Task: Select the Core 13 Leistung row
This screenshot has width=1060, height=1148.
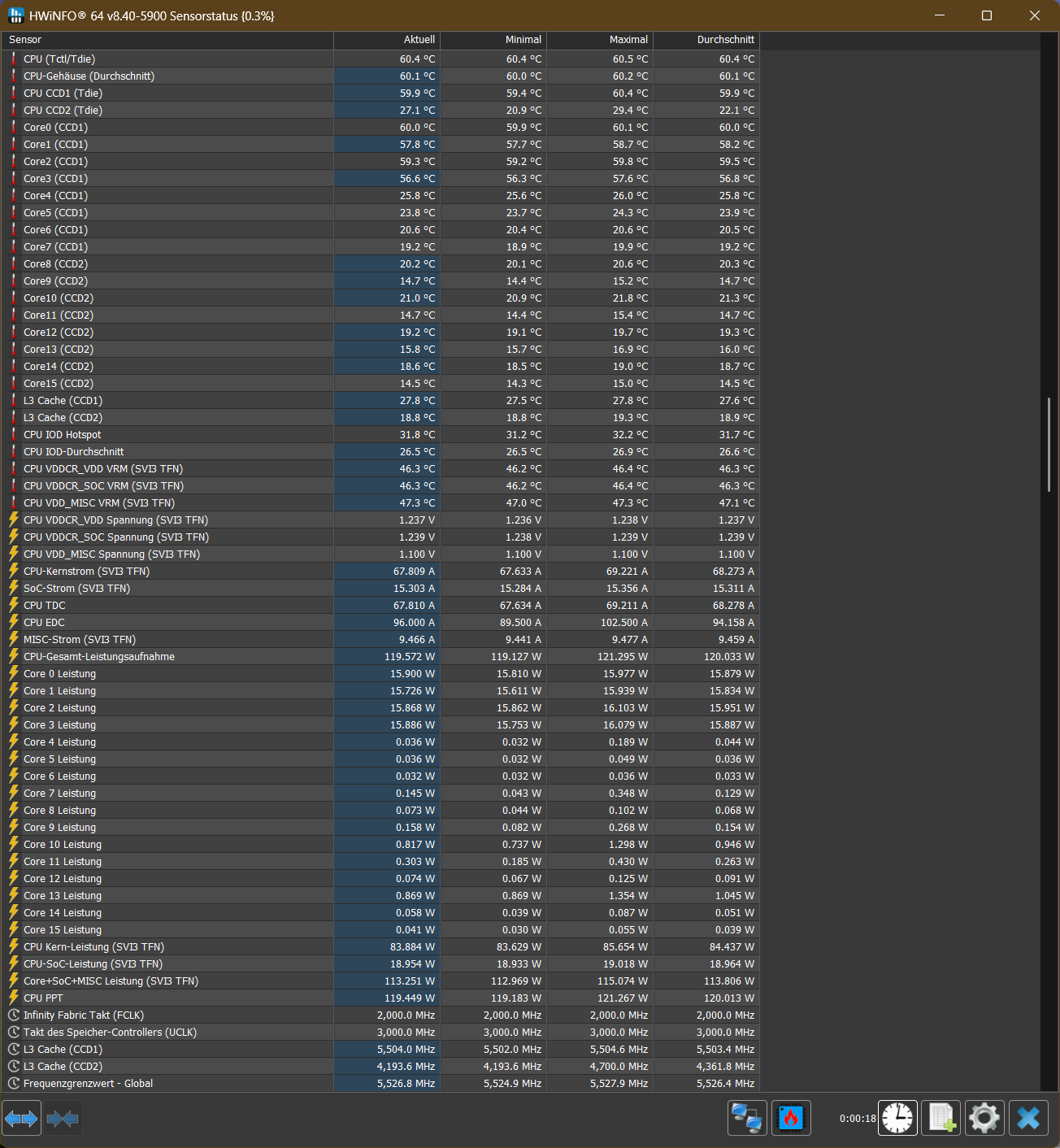Action: (381, 896)
